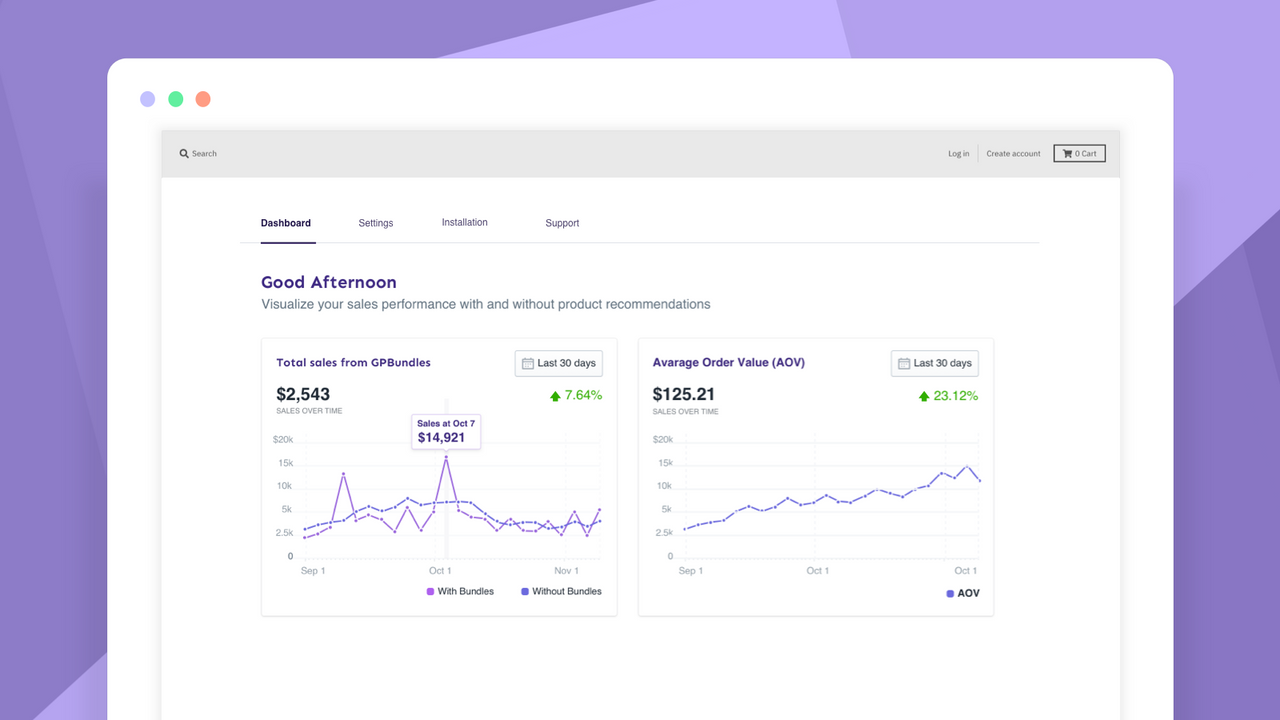Open the Settings tab

tap(376, 223)
